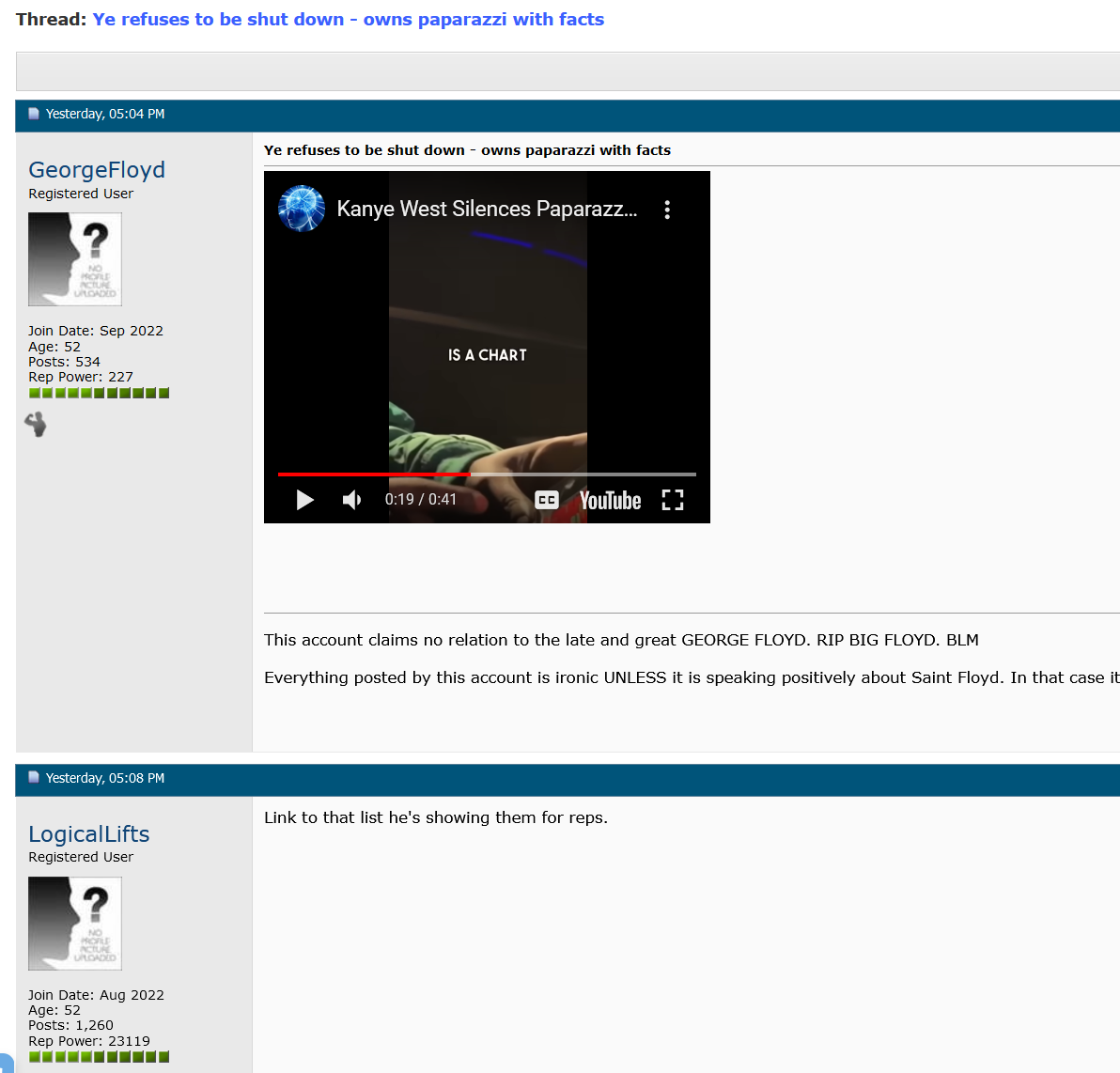Click LogicalLifts' green reputation bar

point(99,1057)
